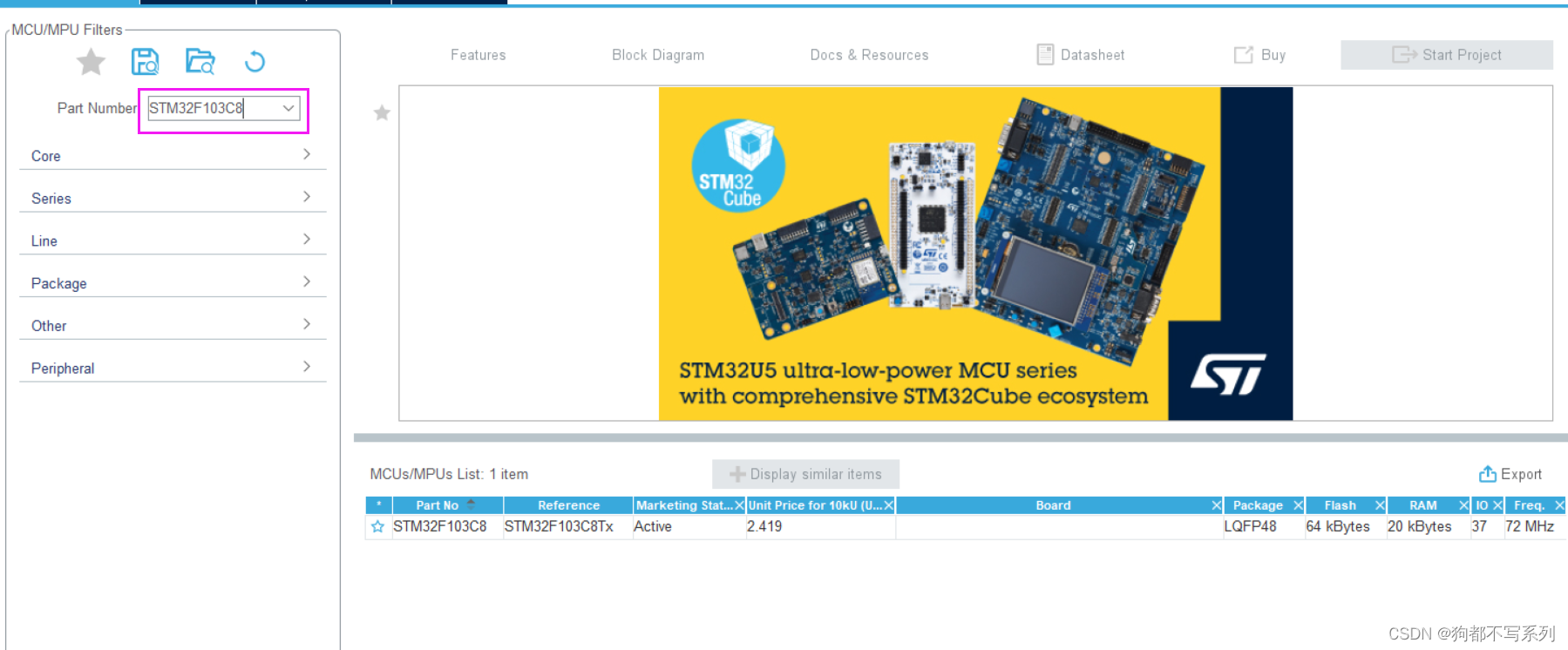Export the MCU list
This screenshot has height=650, width=1568.
click(x=1510, y=474)
